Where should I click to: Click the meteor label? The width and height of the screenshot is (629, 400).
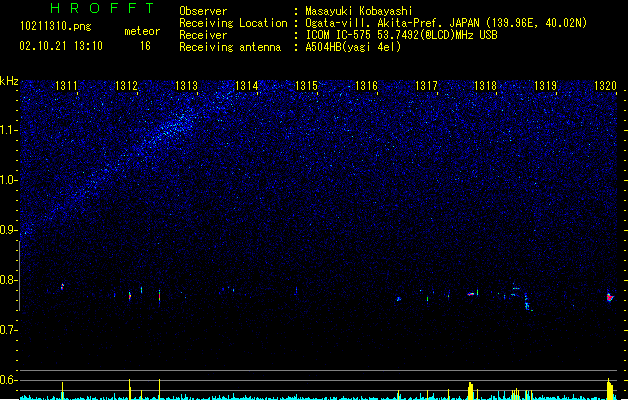coord(142,31)
